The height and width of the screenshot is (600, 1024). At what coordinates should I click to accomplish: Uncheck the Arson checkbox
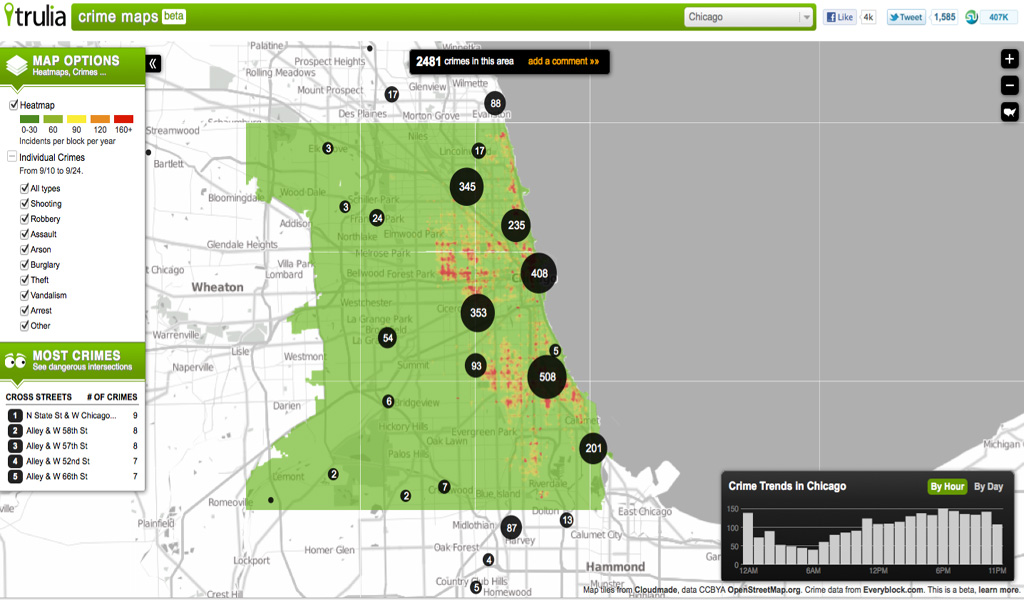(x=24, y=249)
